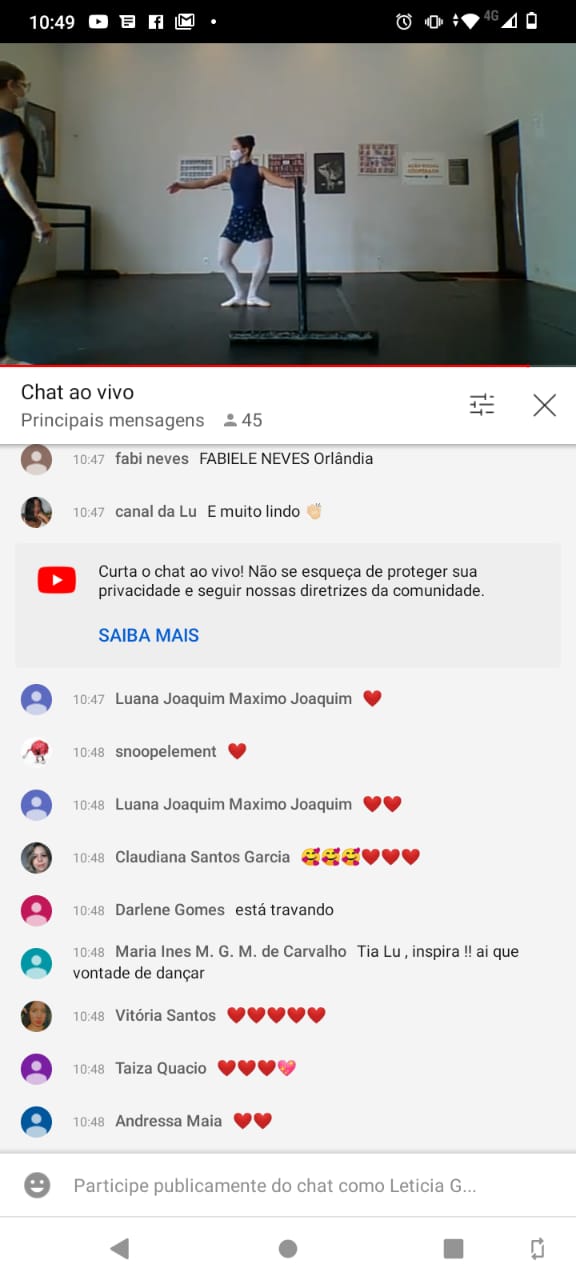Tap the Chat ao vivo header title
The width and height of the screenshot is (576, 1280).
tap(77, 392)
